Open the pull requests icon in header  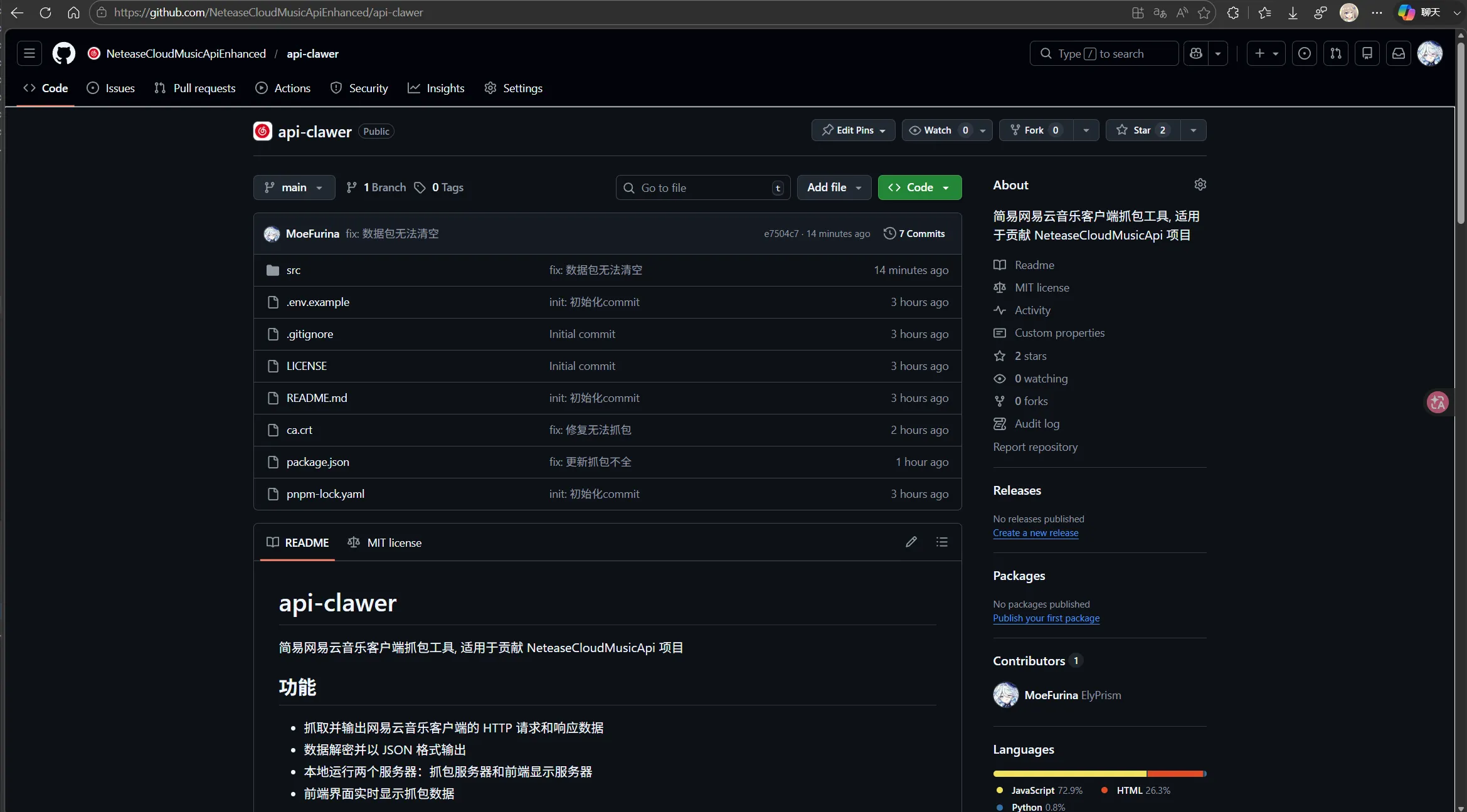click(x=1335, y=53)
